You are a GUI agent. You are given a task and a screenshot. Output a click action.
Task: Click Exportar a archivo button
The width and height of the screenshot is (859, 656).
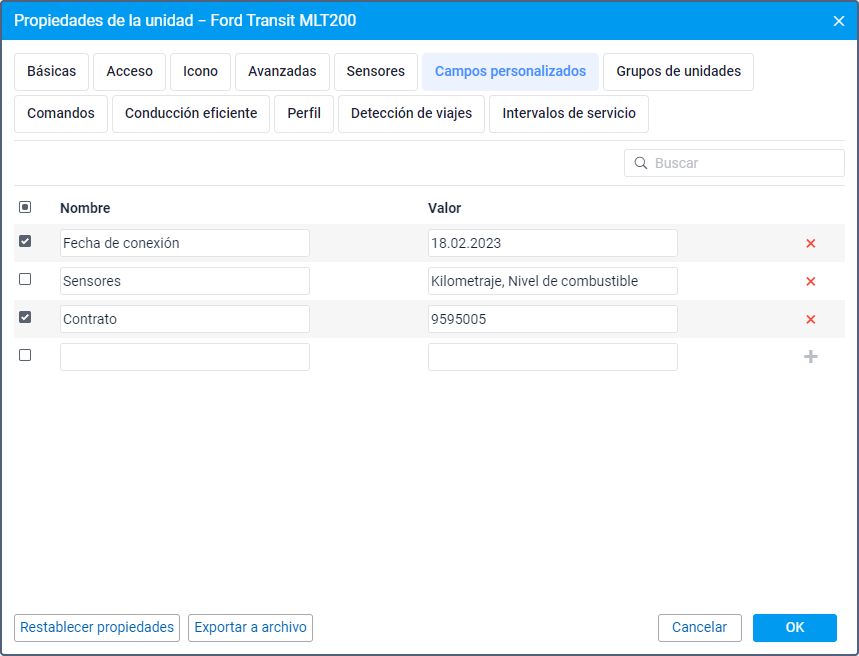point(250,628)
